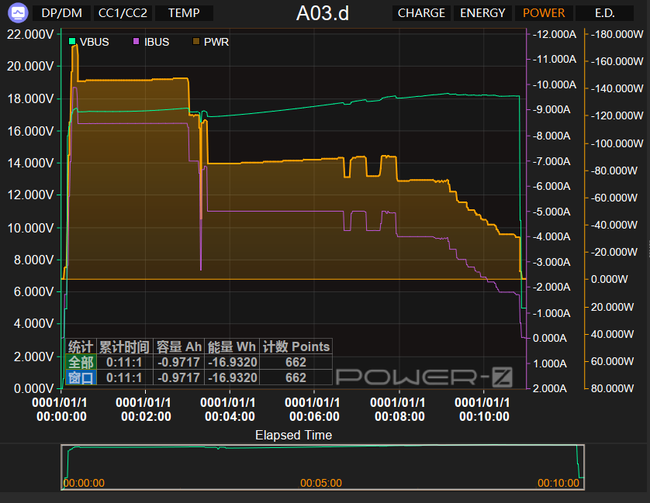Click the -12.000A current axis label
Screen dimensions: 650x503
click(x=554, y=34)
